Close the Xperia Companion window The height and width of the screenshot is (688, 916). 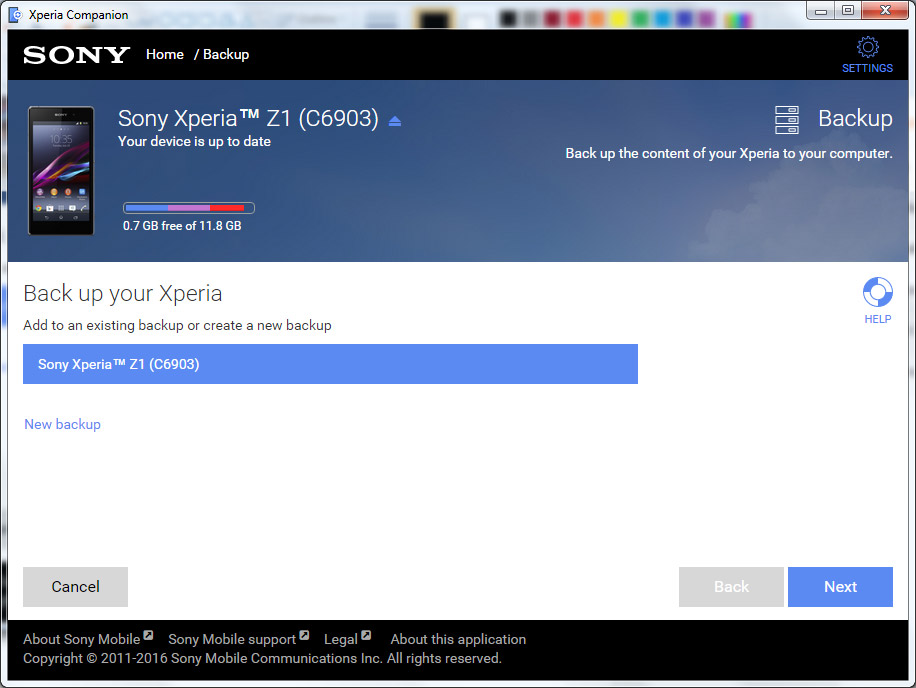pyautogui.click(x=885, y=11)
